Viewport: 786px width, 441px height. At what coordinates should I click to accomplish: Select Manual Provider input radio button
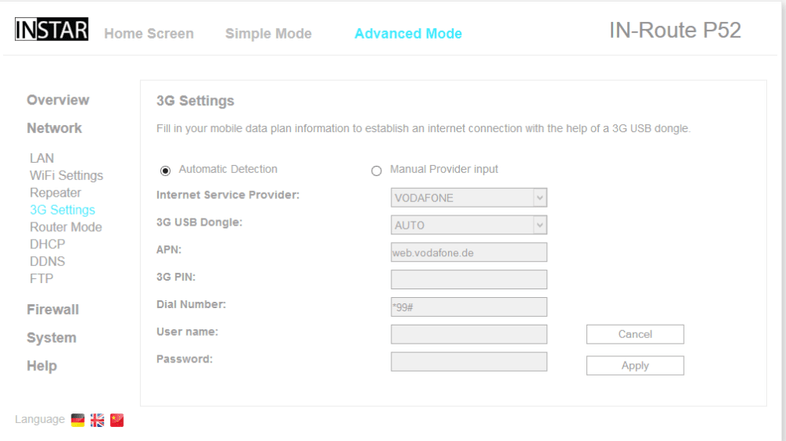377,170
